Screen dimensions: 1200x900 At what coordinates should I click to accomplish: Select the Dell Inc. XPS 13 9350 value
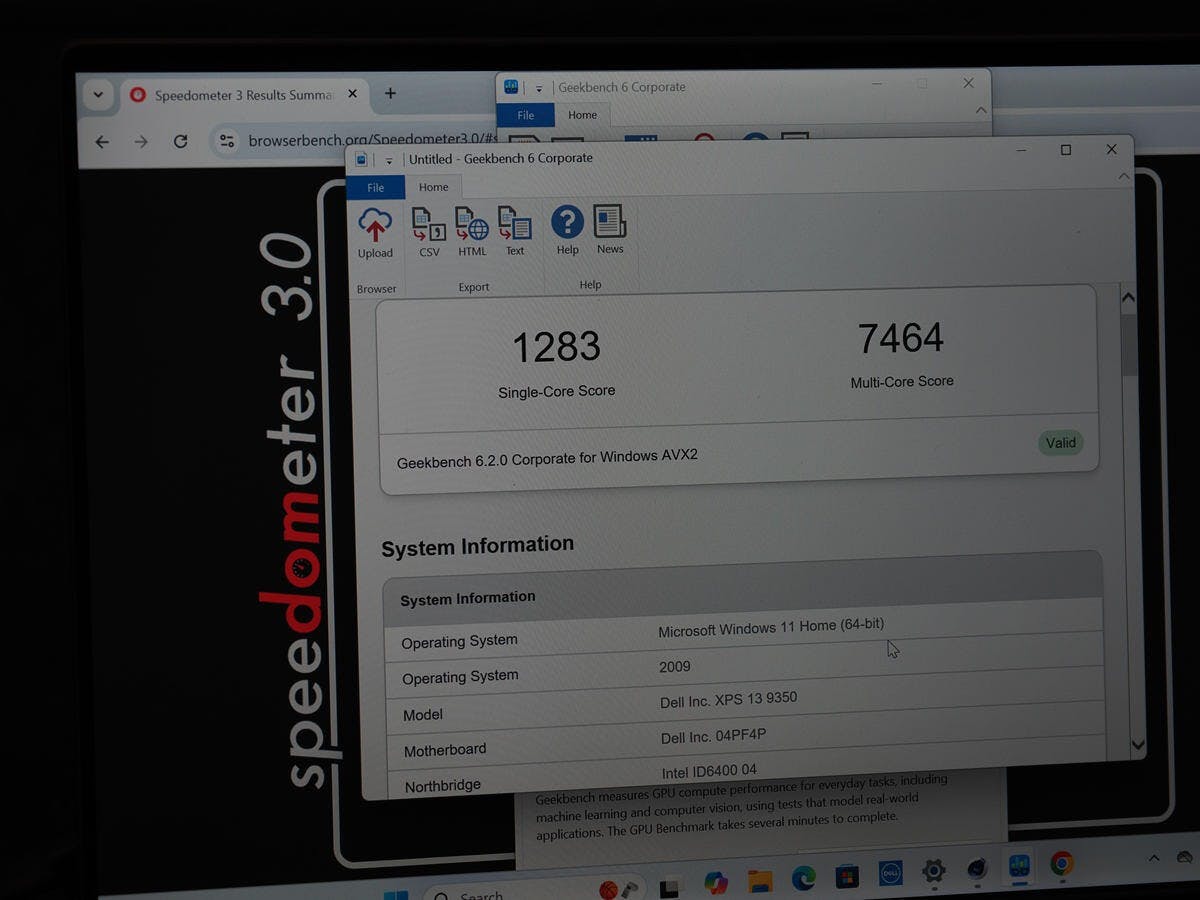(x=728, y=700)
